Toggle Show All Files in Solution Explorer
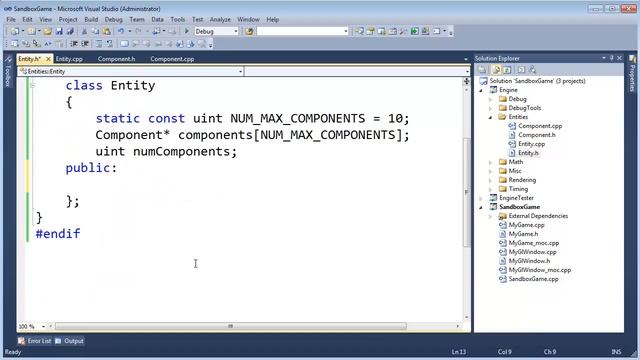This screenshot has width=640, height=360. click(496, 70)
